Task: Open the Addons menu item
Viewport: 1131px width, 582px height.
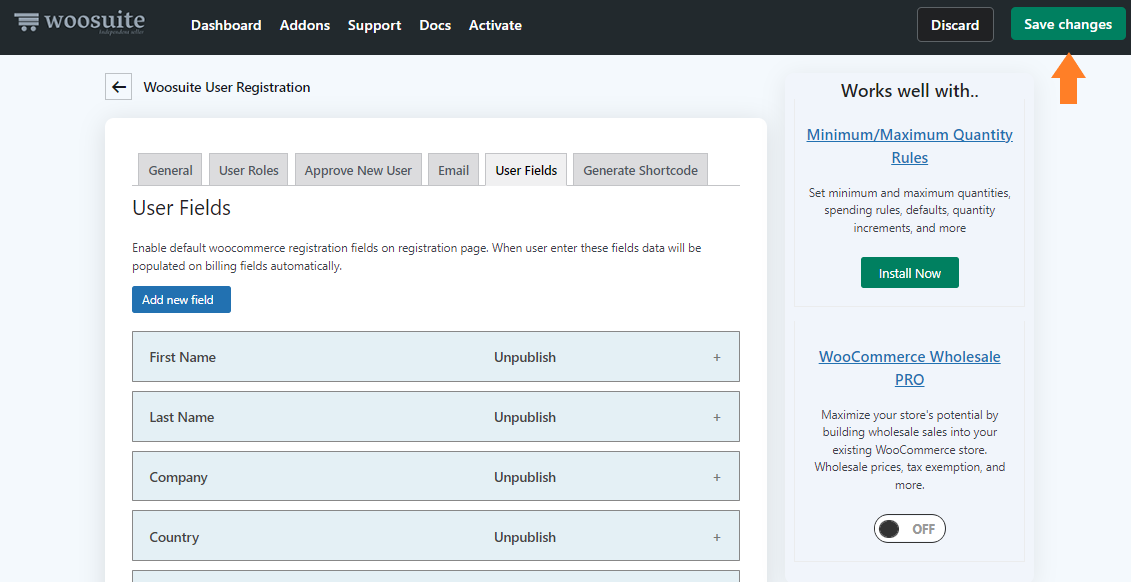Action: click(x=304, y=25)
